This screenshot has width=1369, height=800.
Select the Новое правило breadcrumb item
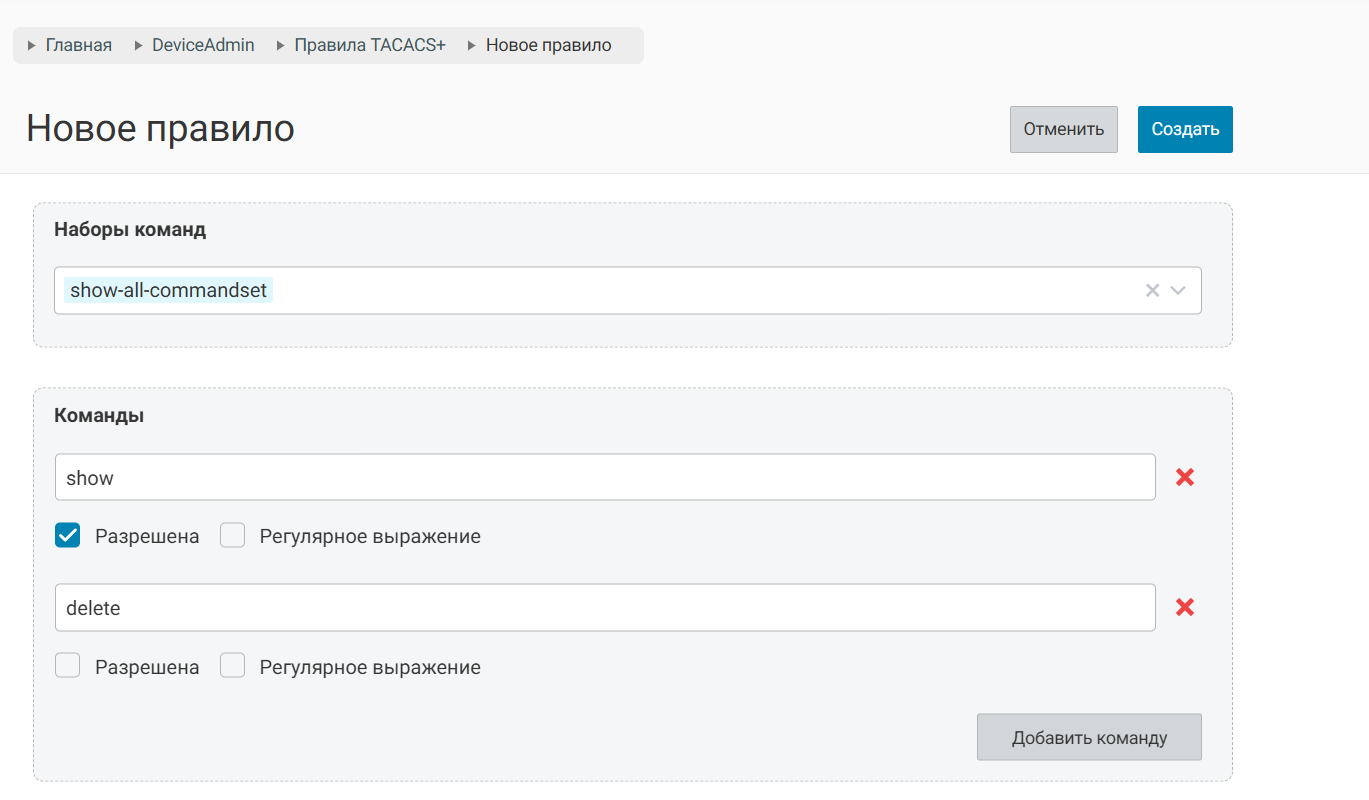pyautogui.click(x=548, y=46)
